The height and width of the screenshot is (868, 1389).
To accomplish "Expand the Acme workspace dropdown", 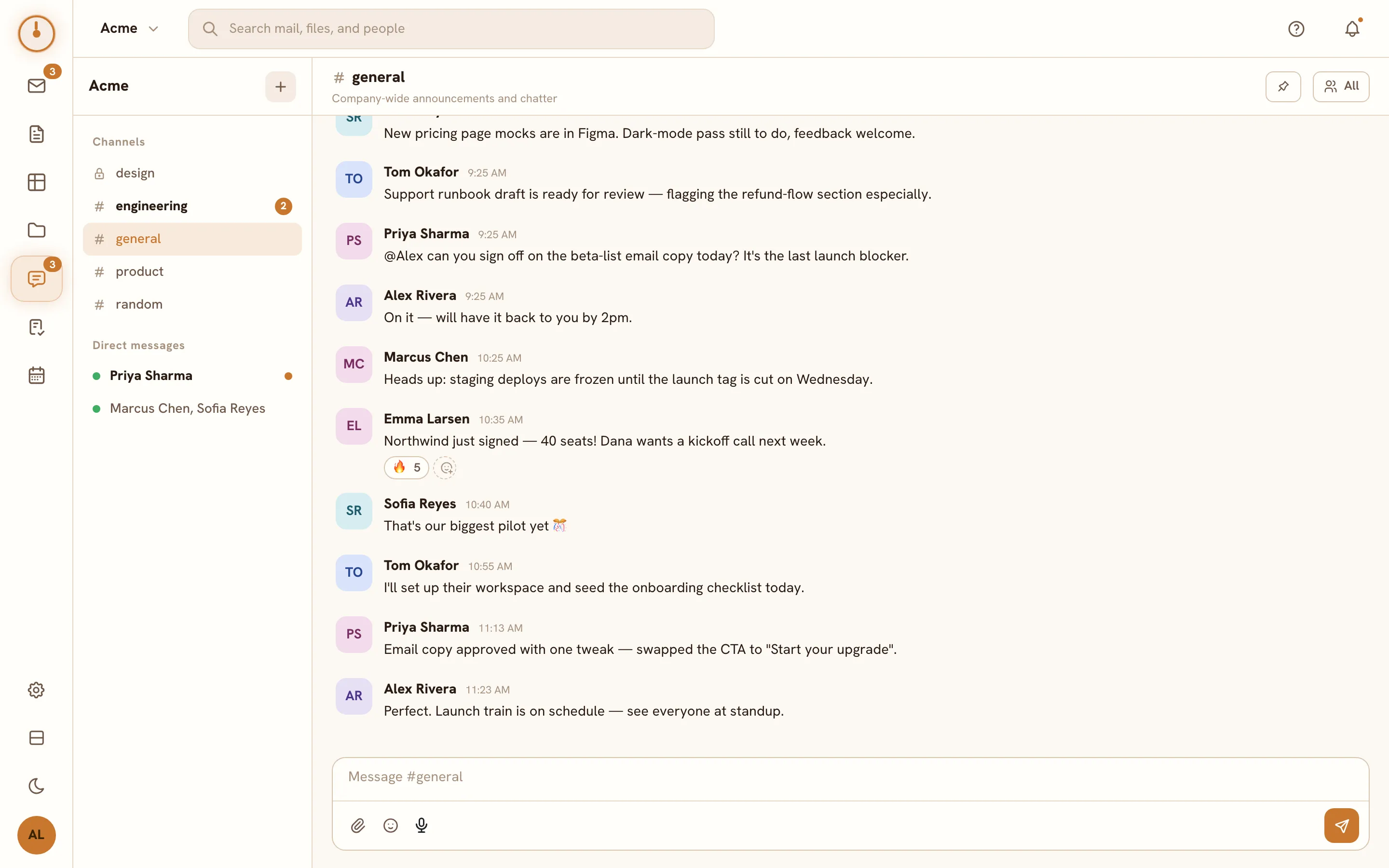I will [x=129, y=29].
